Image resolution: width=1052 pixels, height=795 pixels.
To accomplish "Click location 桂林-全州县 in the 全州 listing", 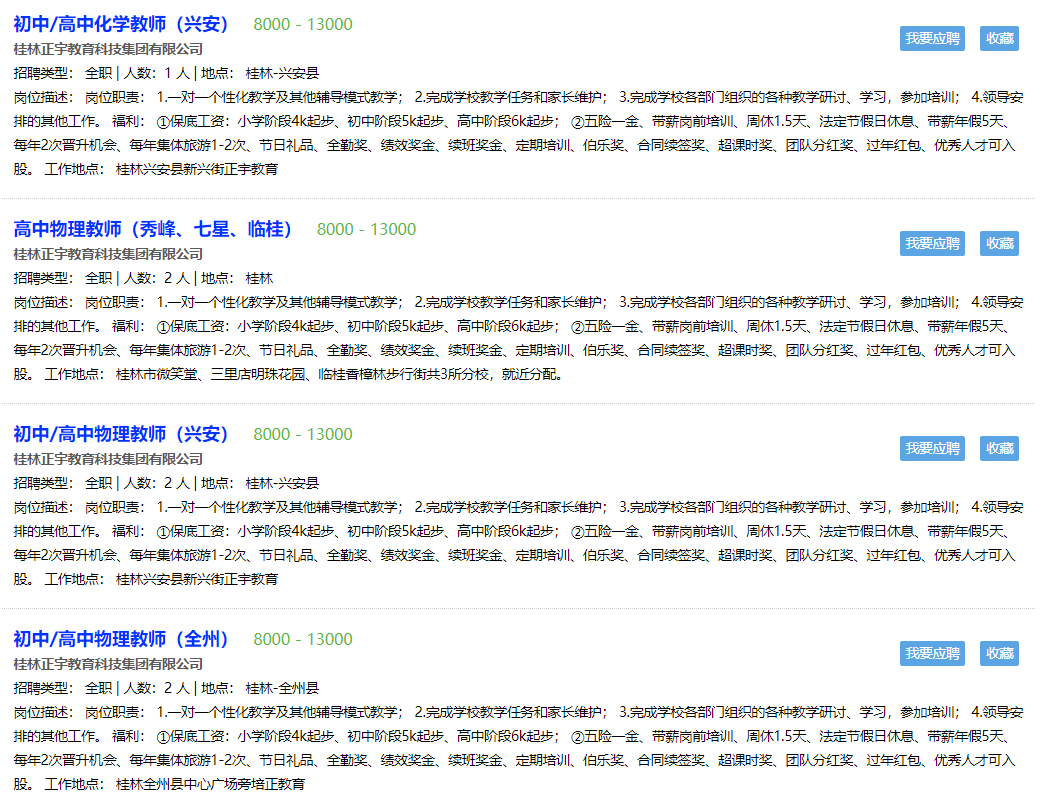I will (282, 688).
